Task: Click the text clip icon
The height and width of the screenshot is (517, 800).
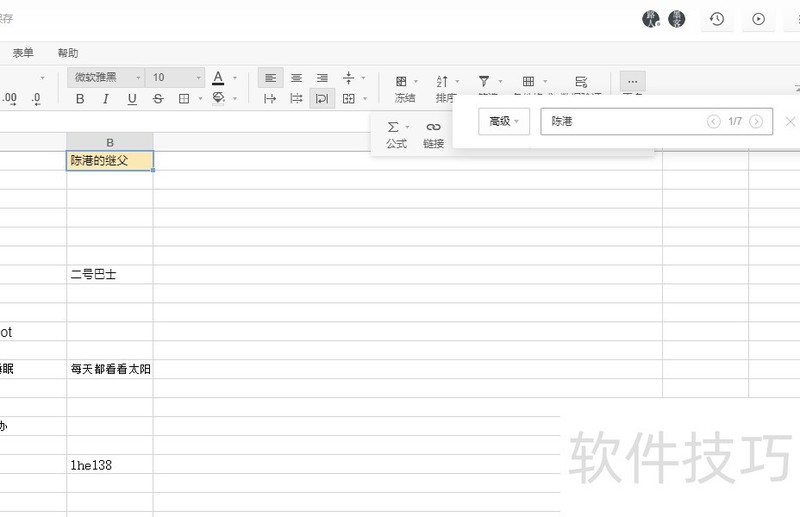Action: point(296,99)
